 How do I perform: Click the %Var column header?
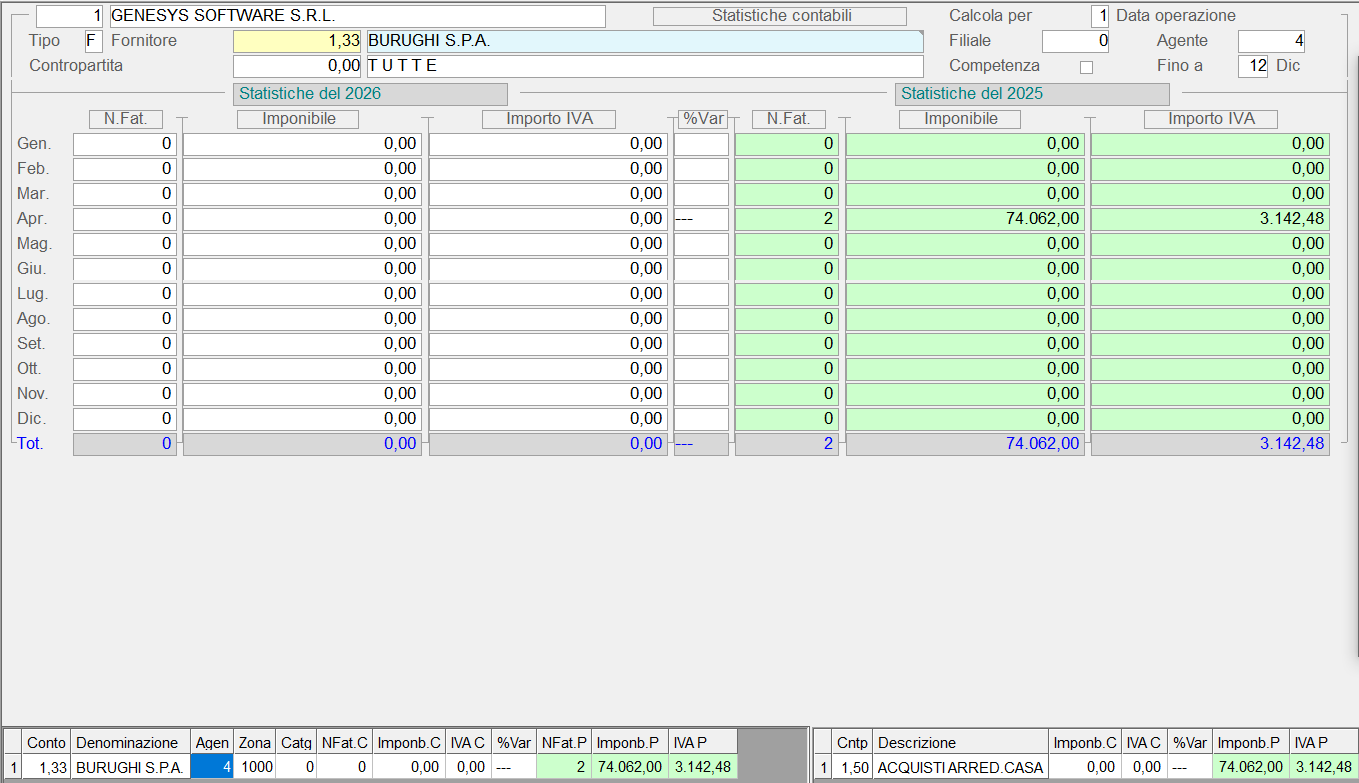tap(703, 119)
